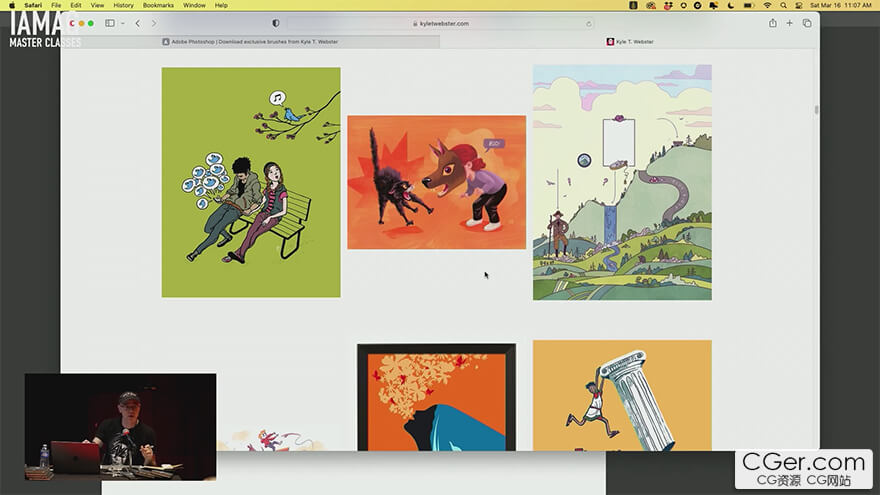Click the kyletwebster.com address bar
The image size is (880, 495).
(441, 24)
